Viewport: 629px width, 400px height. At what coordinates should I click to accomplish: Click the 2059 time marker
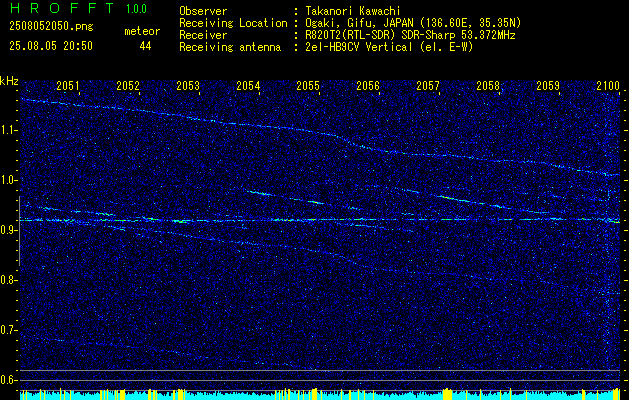pos(548,85)
